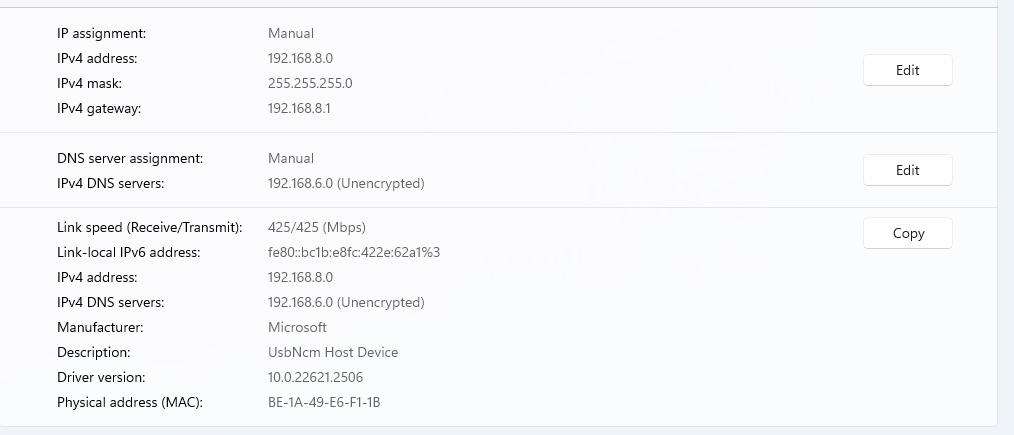Click the "IPv4 mask:" label

coord(89,83)
